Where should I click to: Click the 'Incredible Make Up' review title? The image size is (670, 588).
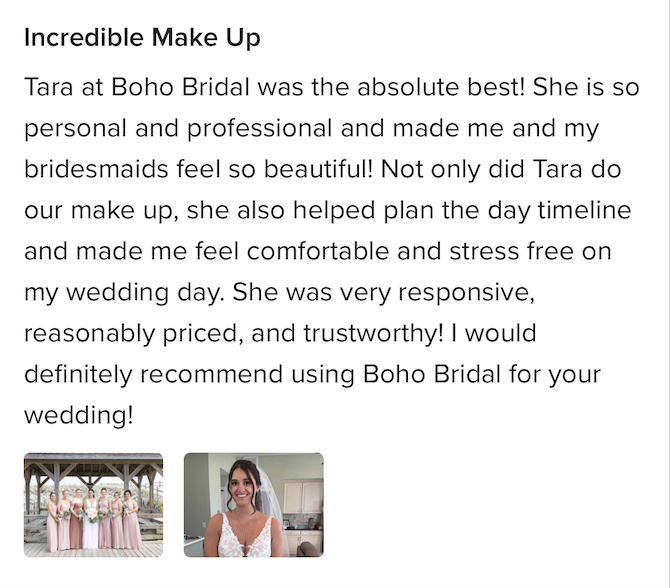142,38
